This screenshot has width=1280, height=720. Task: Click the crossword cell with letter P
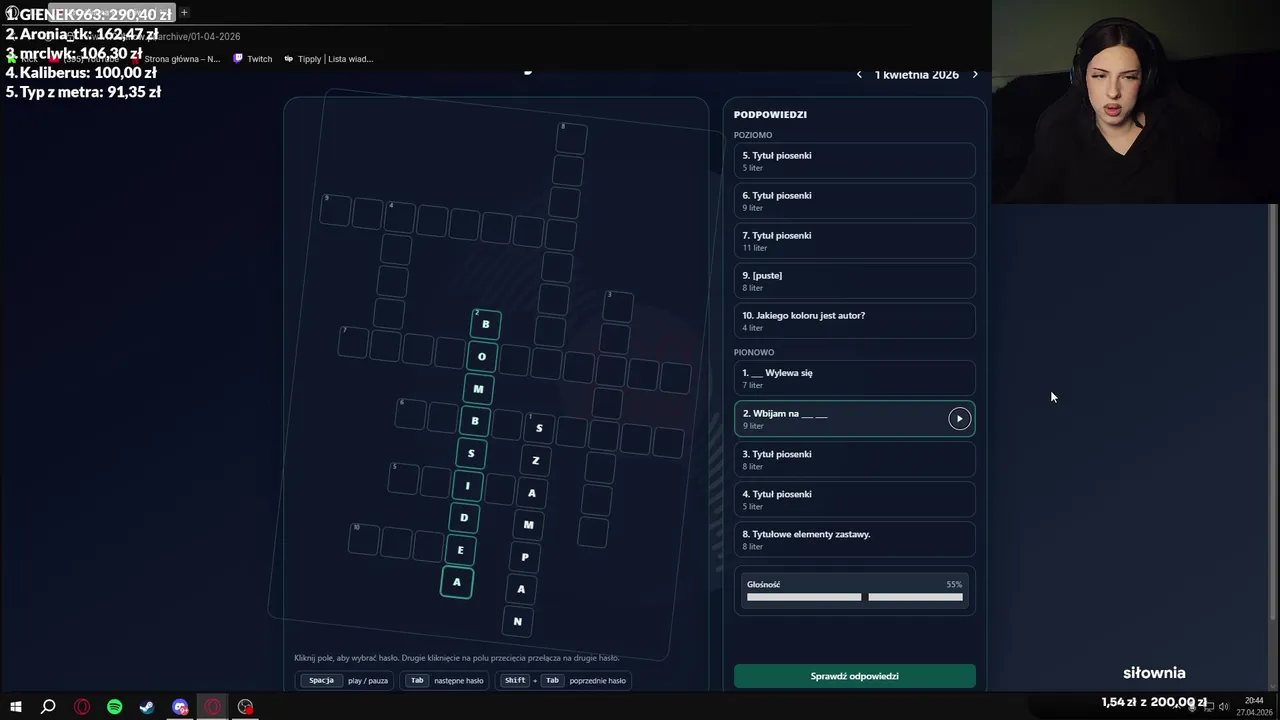pos(525,557)
